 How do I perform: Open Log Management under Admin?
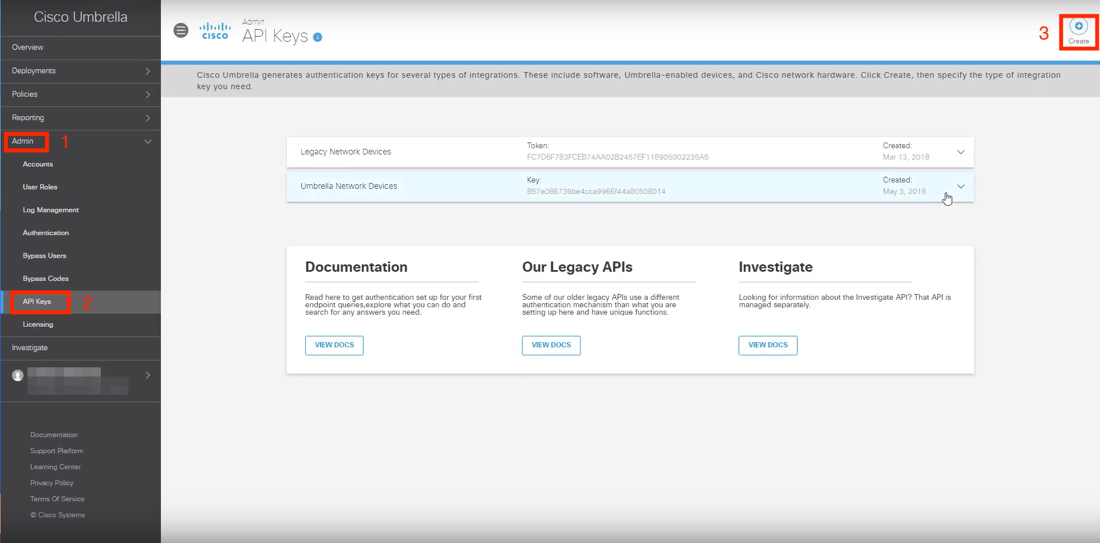click(x=51, y=210)
